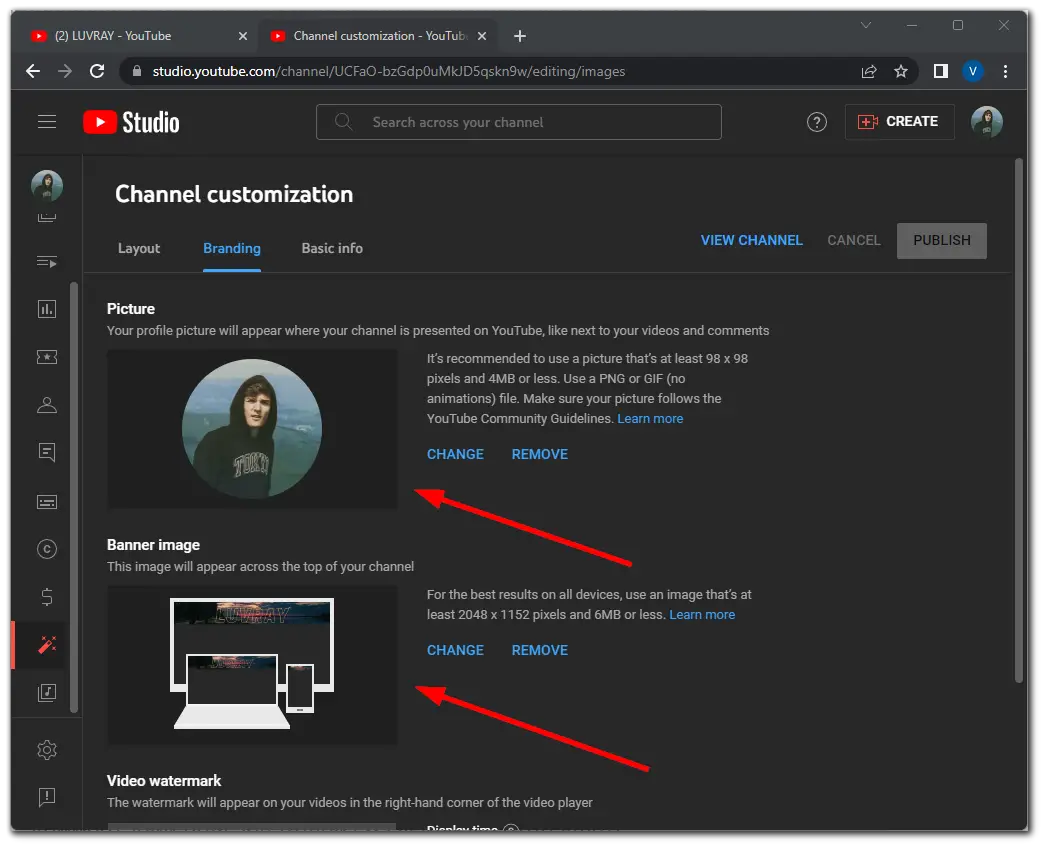Reload the browser page
This screenshot has width=1046, height=849.
[x=97, y=71]
